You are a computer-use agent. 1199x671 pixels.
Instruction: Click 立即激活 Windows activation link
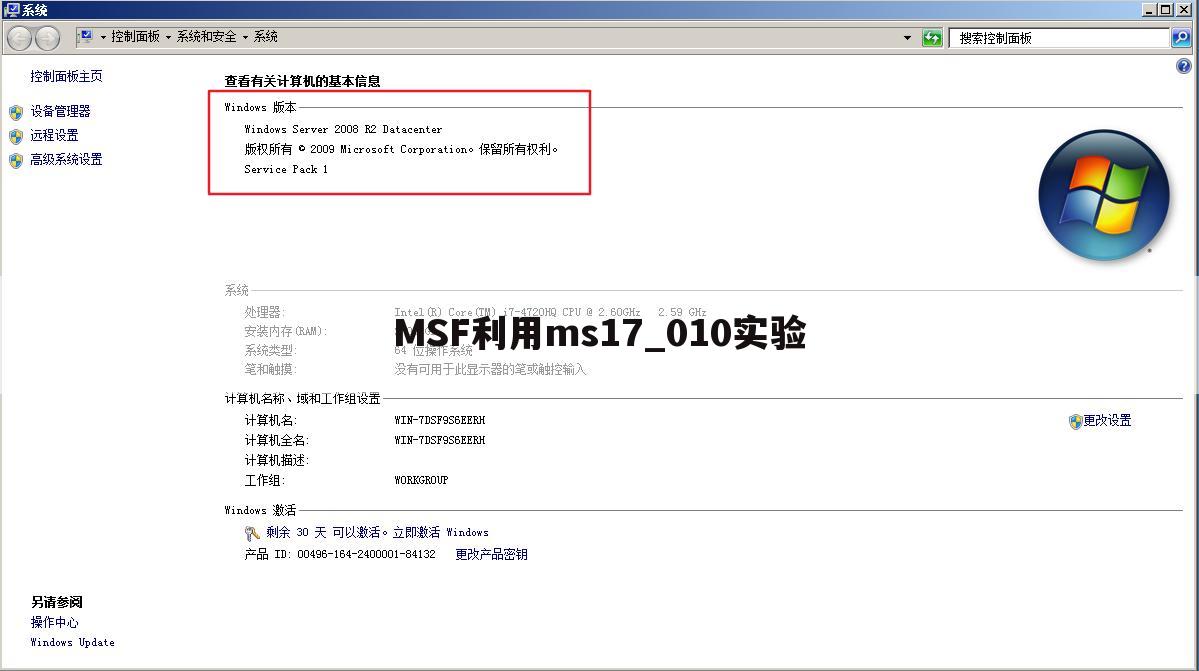click(440, 532)
